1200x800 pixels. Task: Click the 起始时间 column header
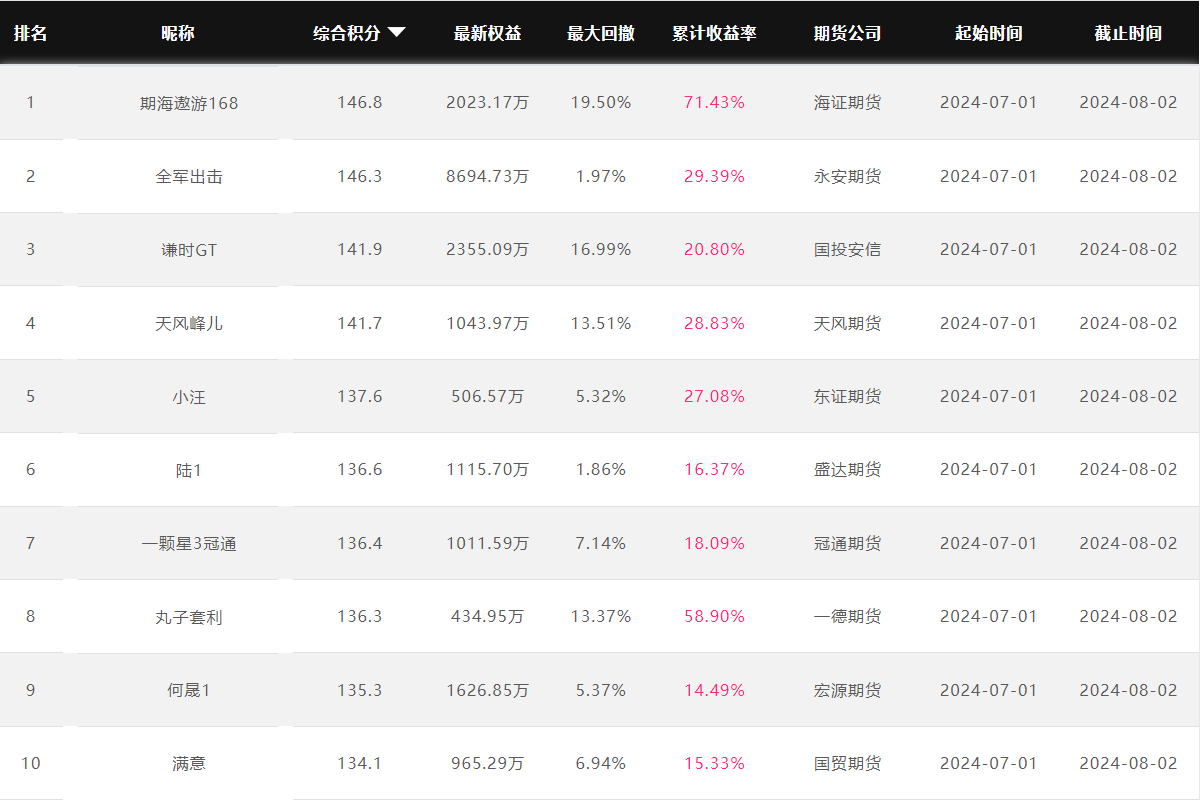[988, 33]
